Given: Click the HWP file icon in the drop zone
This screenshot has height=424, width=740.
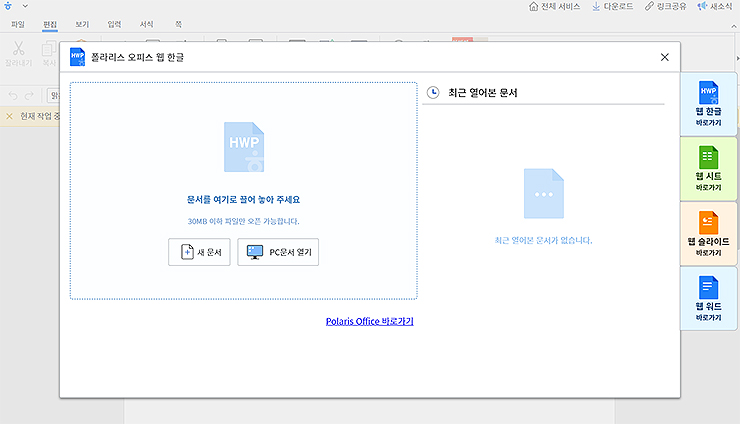Looking at the screenshot, I should (x=244, y=147).
